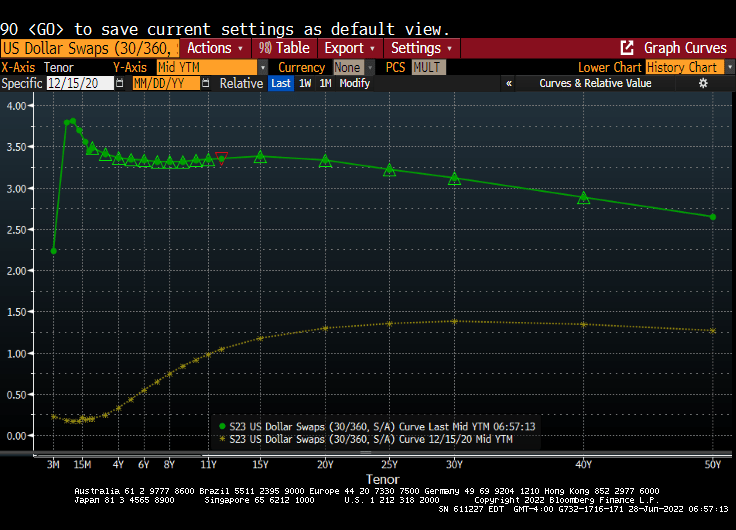
Task: Click the yellow 12/15/20 curve legend entry
Action: 370,438
